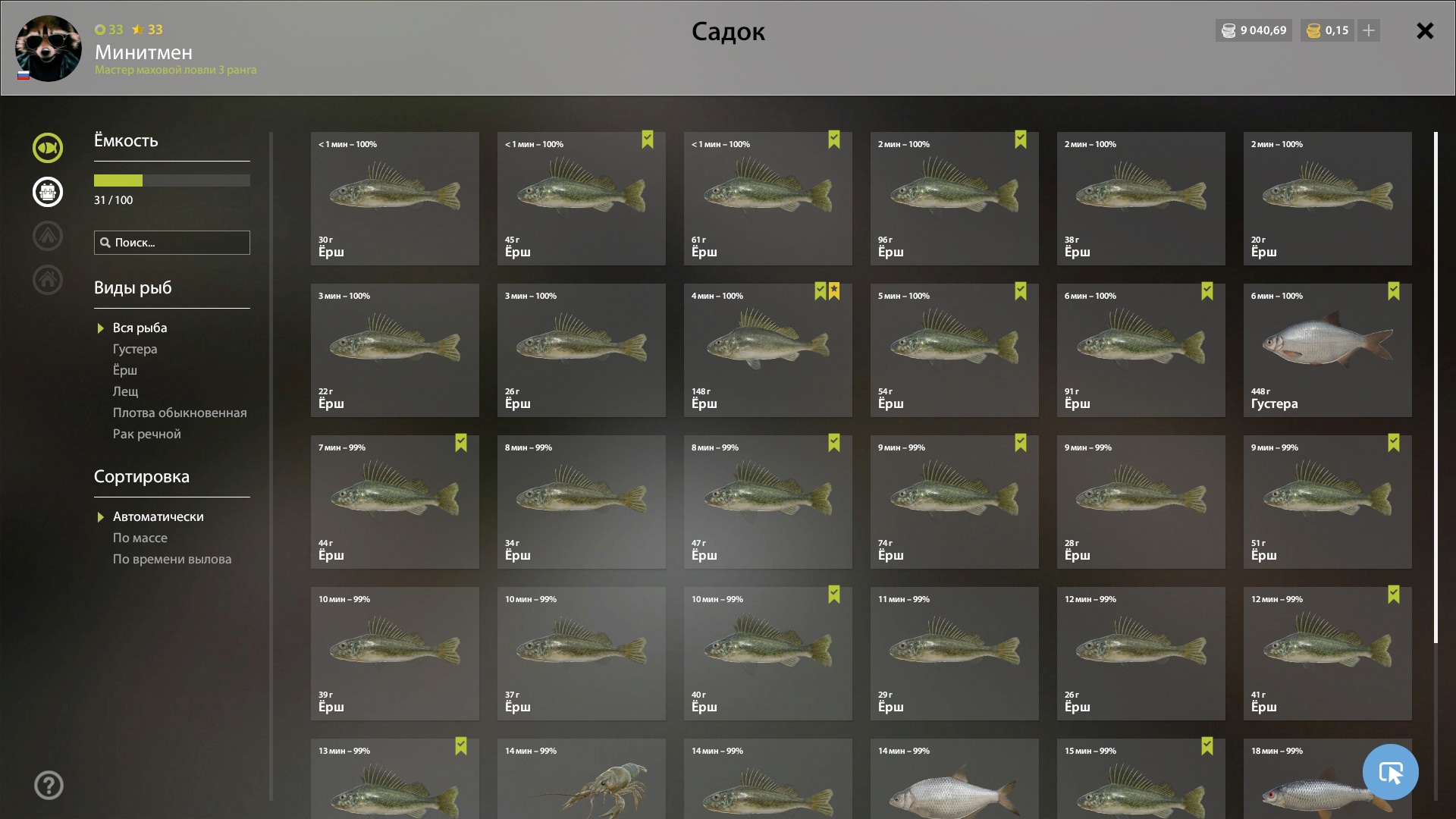Sort by По времени вылова
1456x819 pixels.
click(172, 559)
